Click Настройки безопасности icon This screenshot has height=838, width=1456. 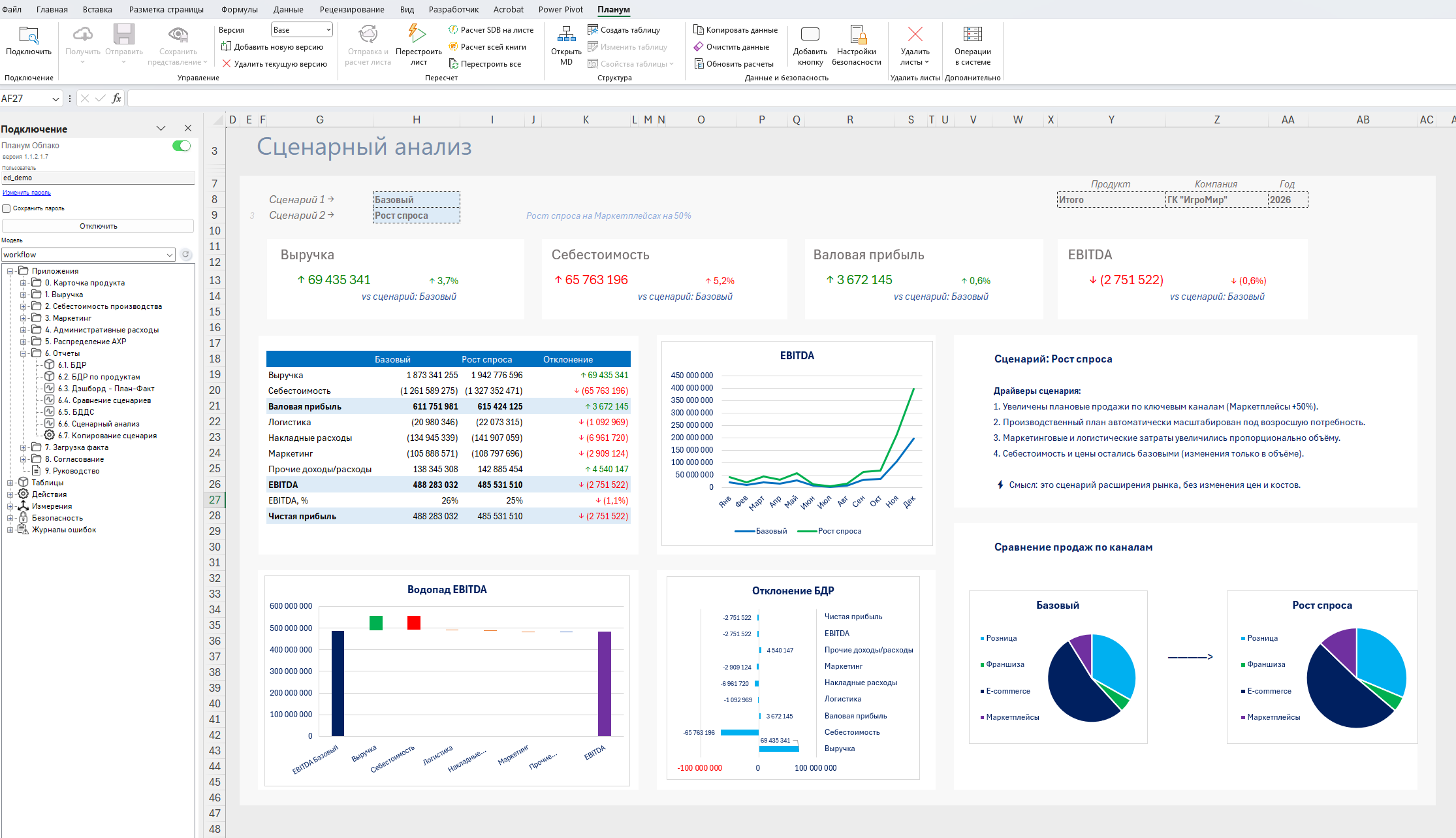tap(857, 35)
